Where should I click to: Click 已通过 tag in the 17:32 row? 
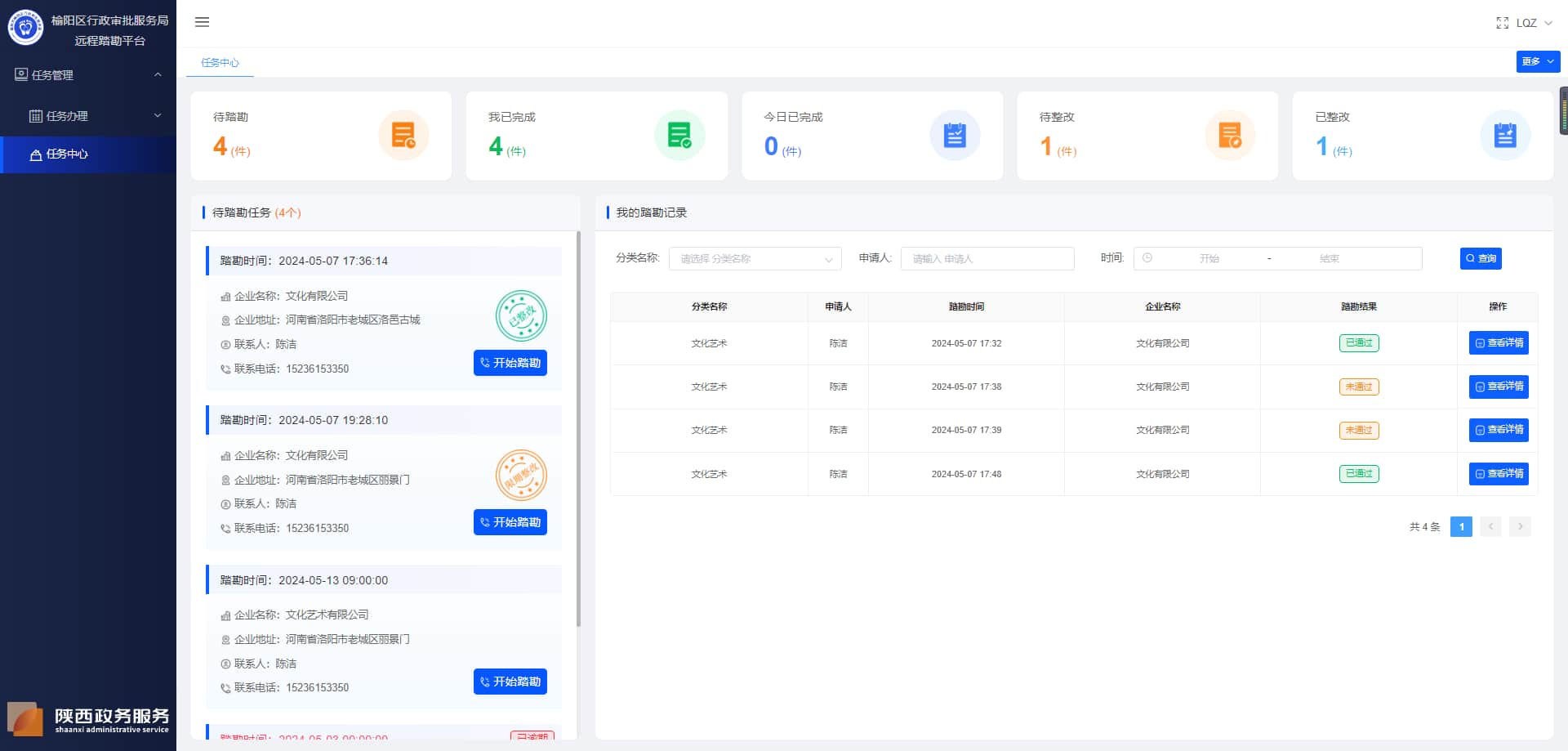[x=1359, y=343]
